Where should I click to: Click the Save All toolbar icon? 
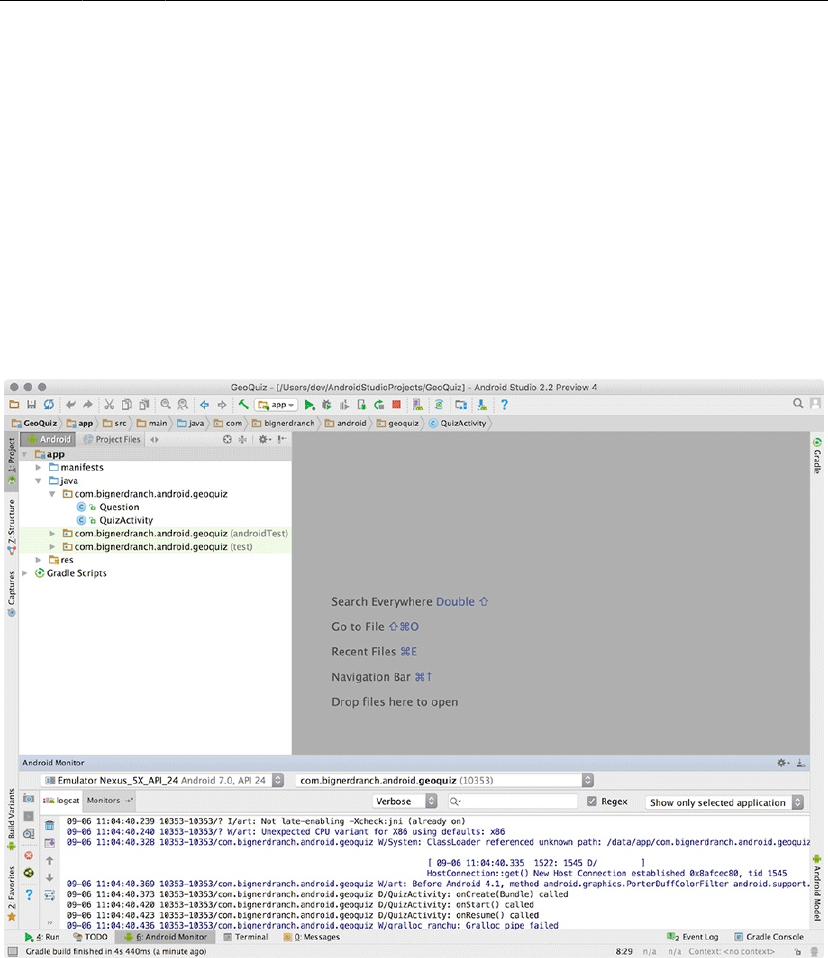click(31, 404)
